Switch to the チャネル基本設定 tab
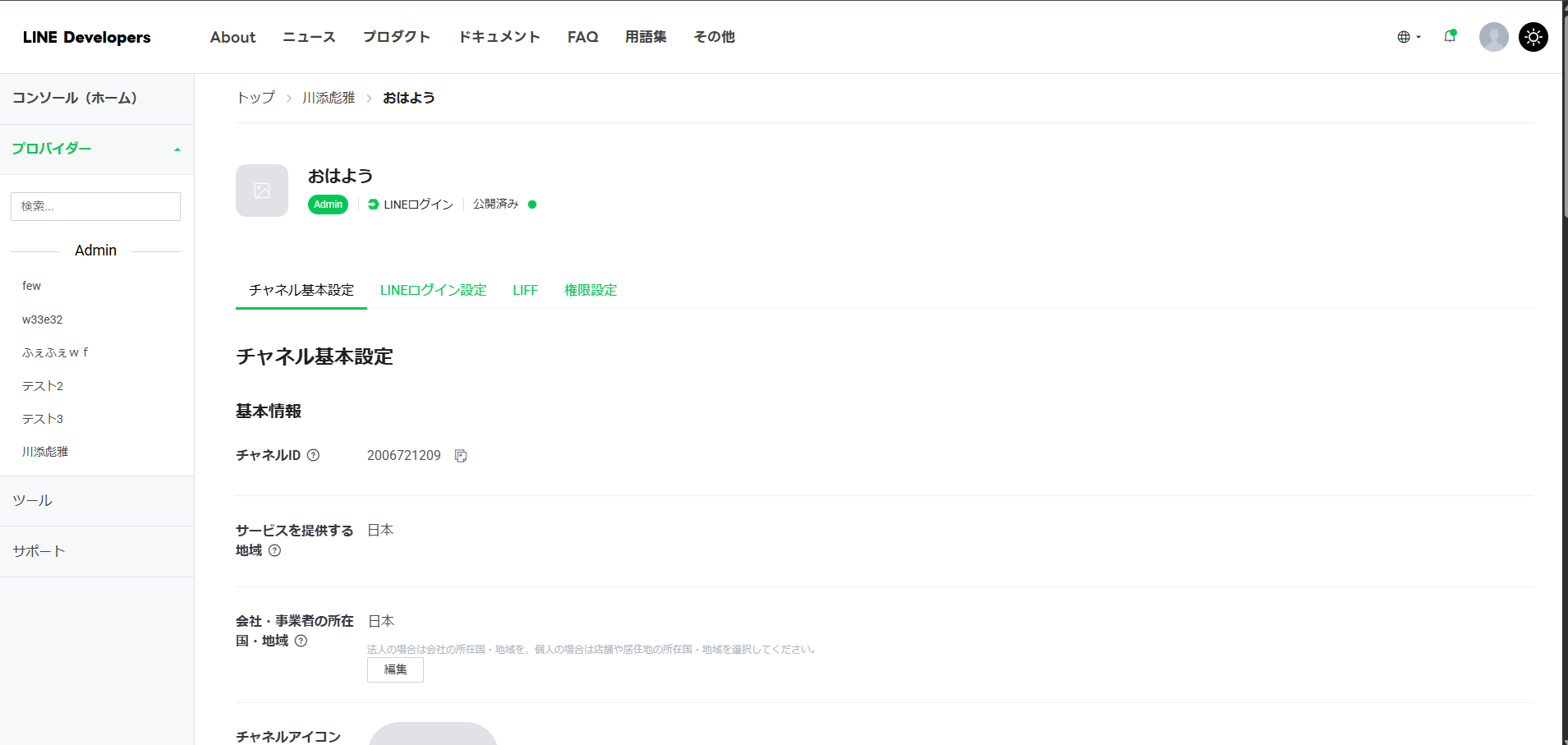The height and width of the screenshot is (745, 1568). coord(301,290)
